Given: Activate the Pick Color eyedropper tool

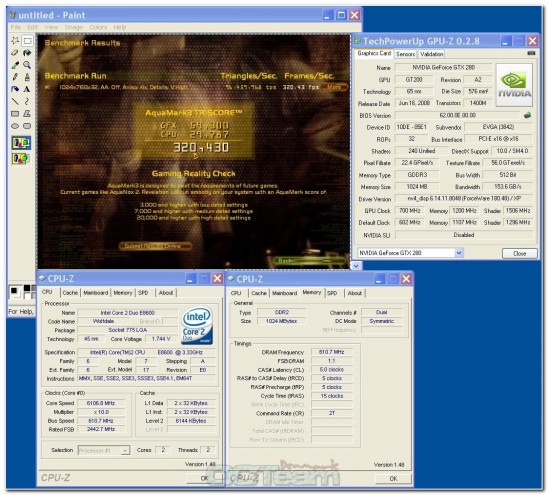Looking at the screenshot, I should 15,65.
